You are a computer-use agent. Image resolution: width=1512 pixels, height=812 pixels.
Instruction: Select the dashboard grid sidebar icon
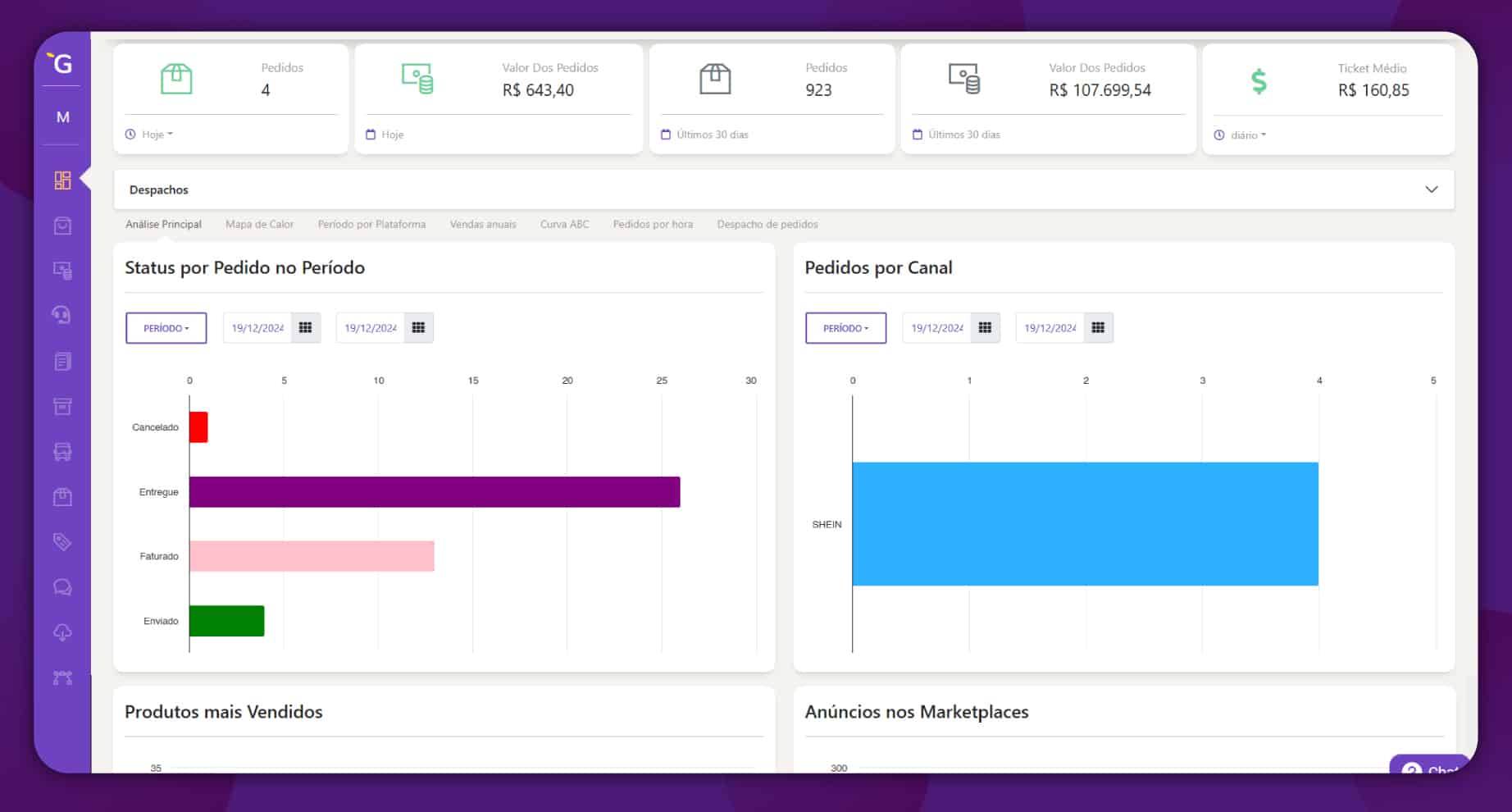pos(62,180)
